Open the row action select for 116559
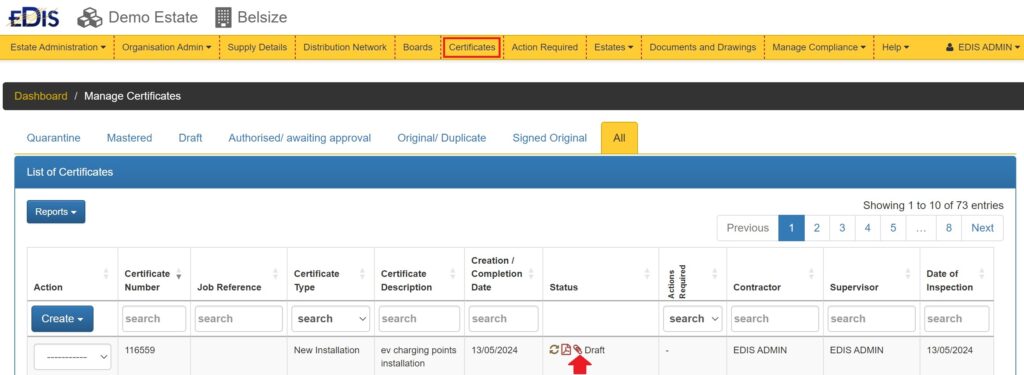1024x375 pixels. 72,357
